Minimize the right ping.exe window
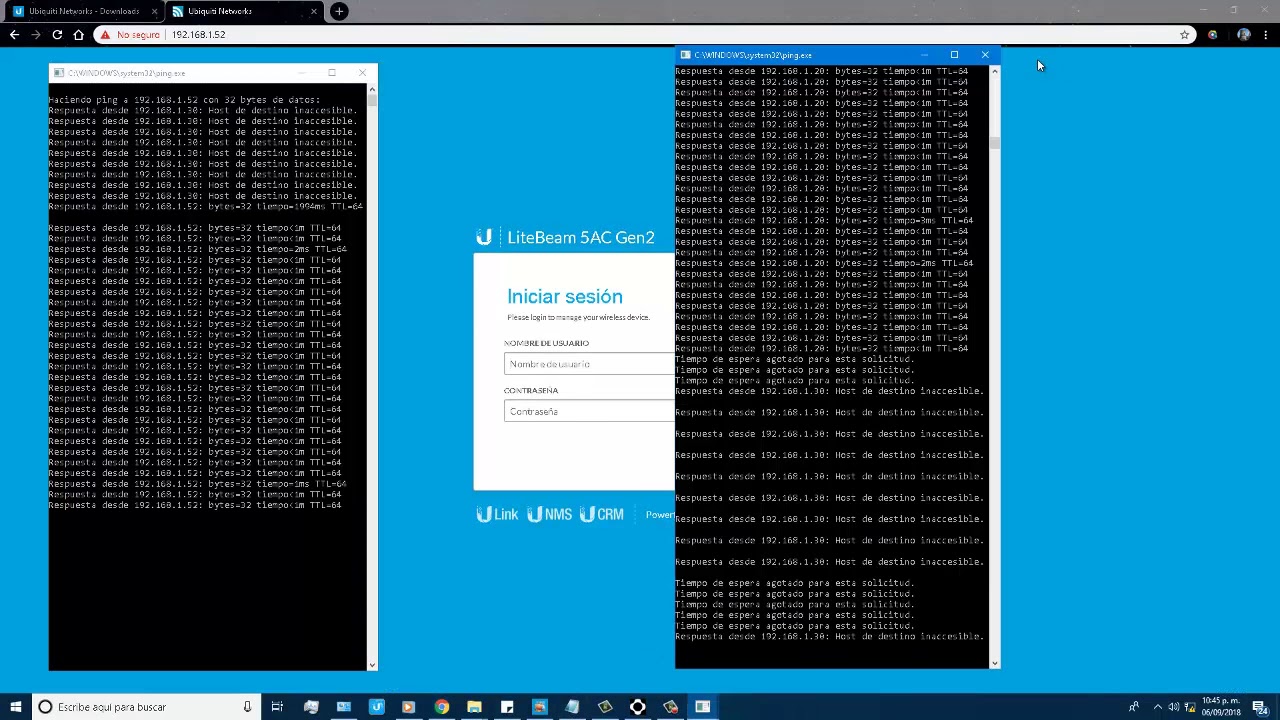The width and height of the screenshot is (1280, 720). 924,55
